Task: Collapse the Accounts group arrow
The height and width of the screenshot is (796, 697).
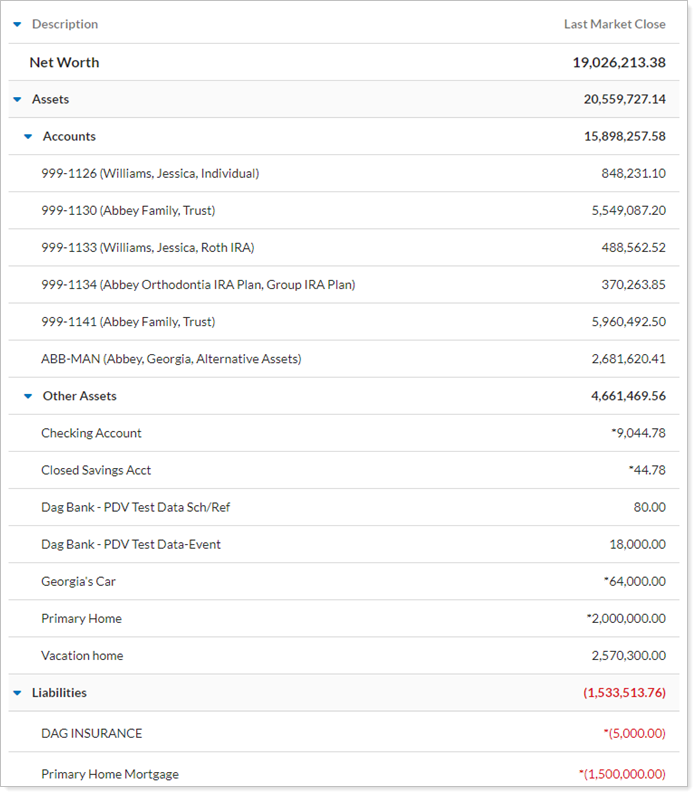Action: click(28, 137)
